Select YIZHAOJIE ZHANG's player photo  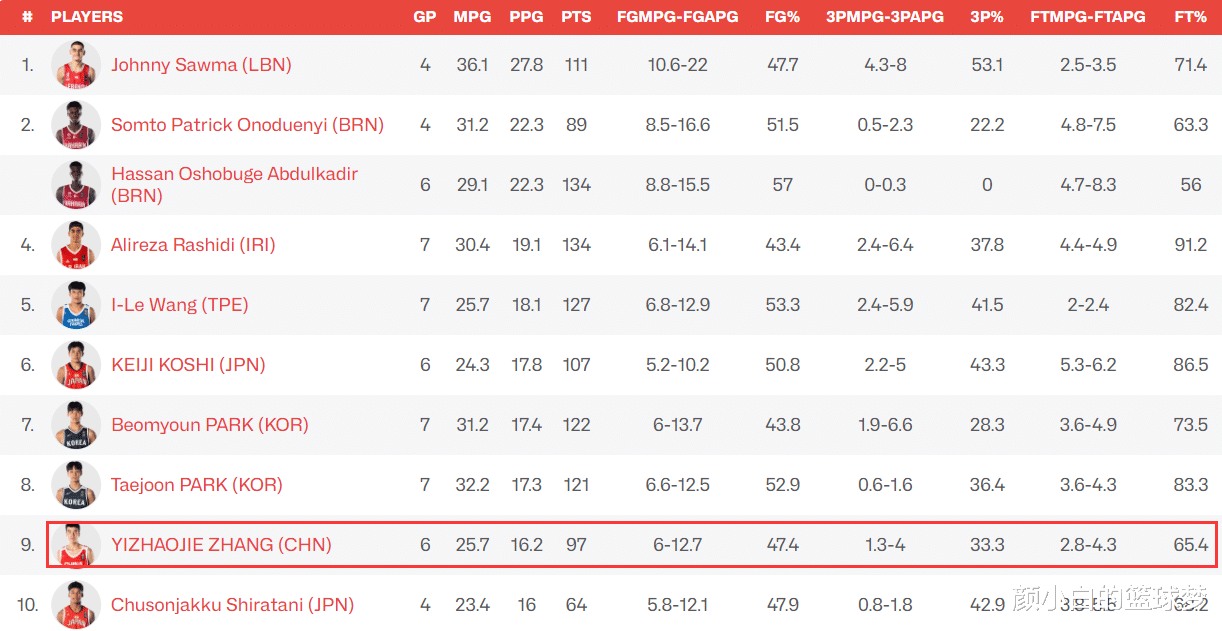click(76, 545)
